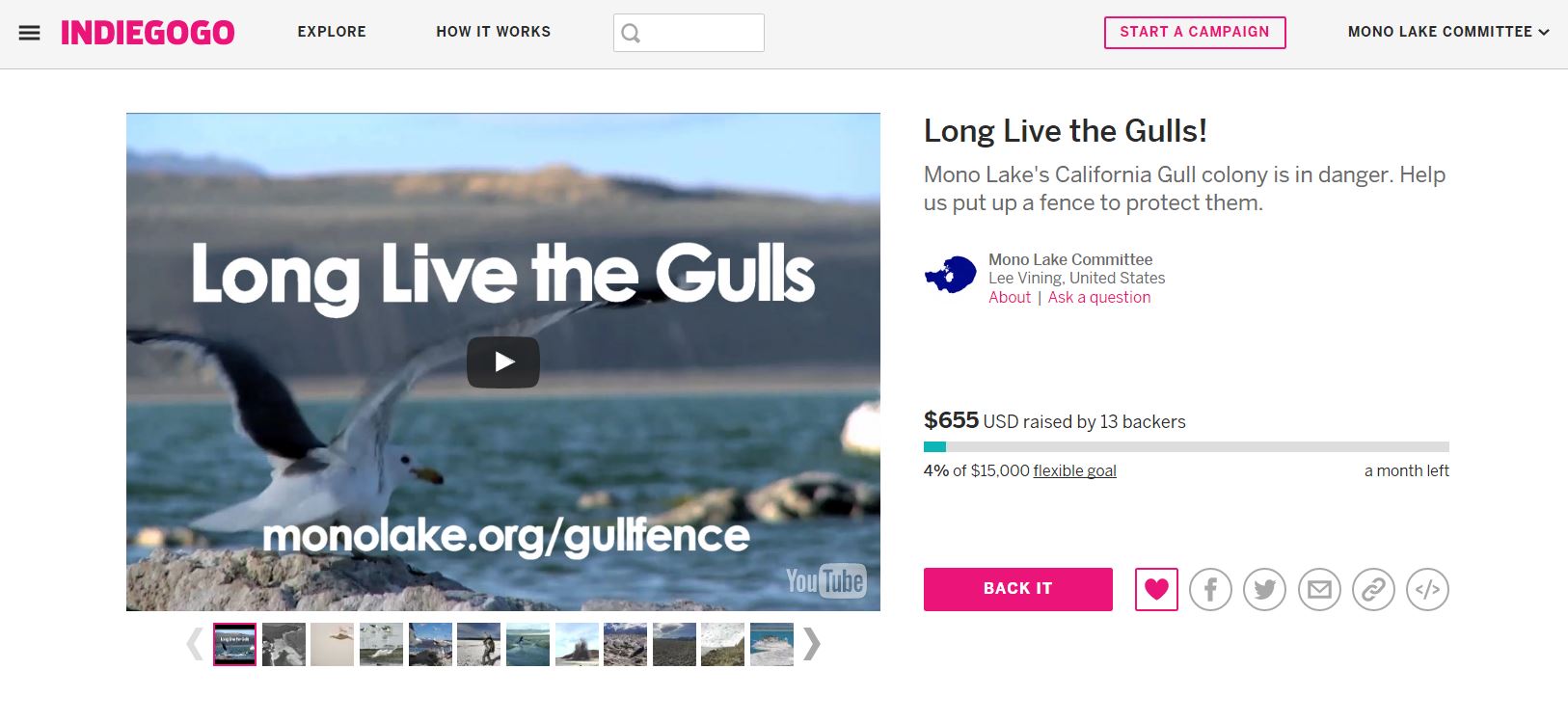Click the Mono Lake Committee avatar
This screenshot has width=1568, height=723.
coord(951,276)
